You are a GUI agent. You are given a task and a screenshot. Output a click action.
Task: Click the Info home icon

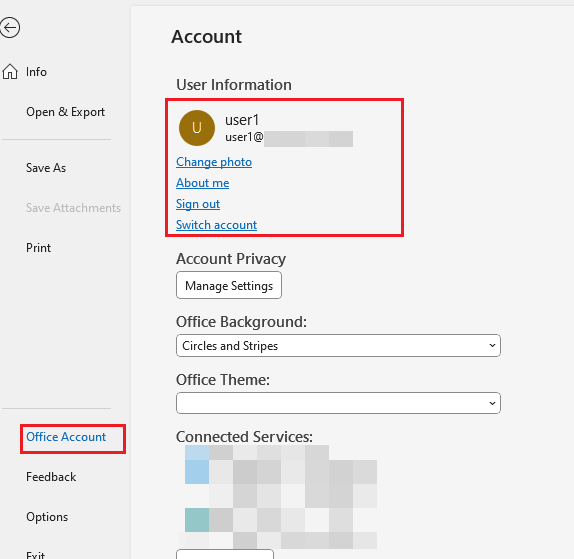pyautogui.click(x=10, y=72)
